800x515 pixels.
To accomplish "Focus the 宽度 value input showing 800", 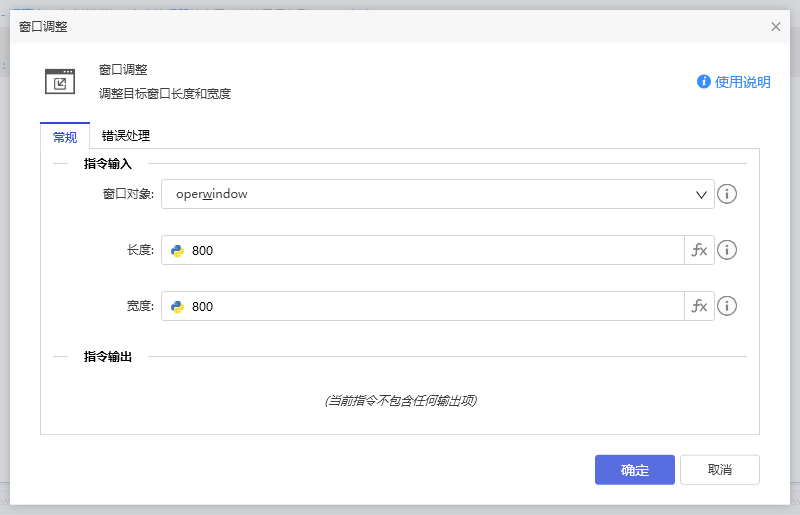I will (x=435, y=306).
